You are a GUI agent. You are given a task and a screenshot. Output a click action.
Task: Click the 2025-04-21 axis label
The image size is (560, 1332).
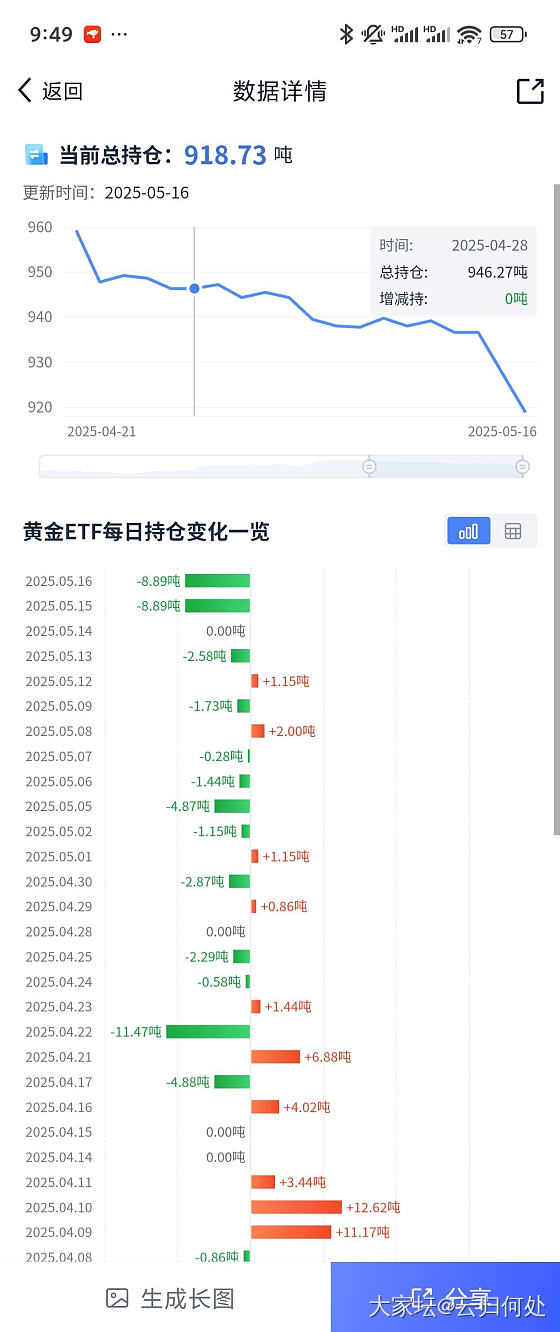click(101, 431)
